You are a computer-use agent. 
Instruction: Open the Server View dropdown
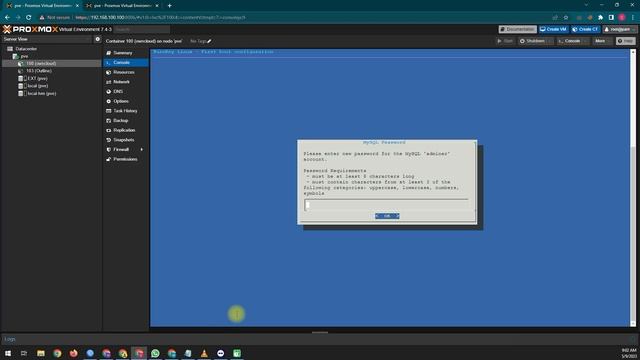click(x=47, y=39)
